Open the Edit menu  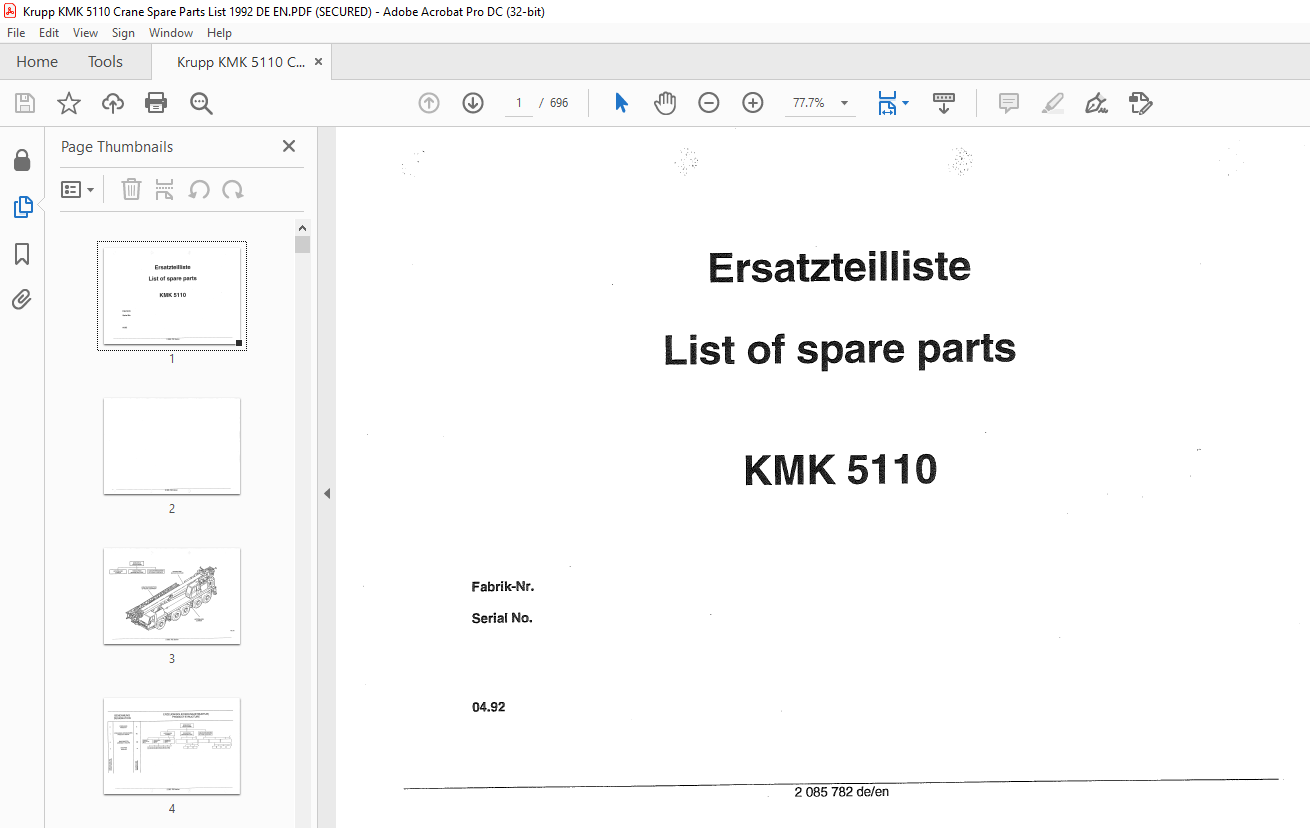tap(49, 33)
